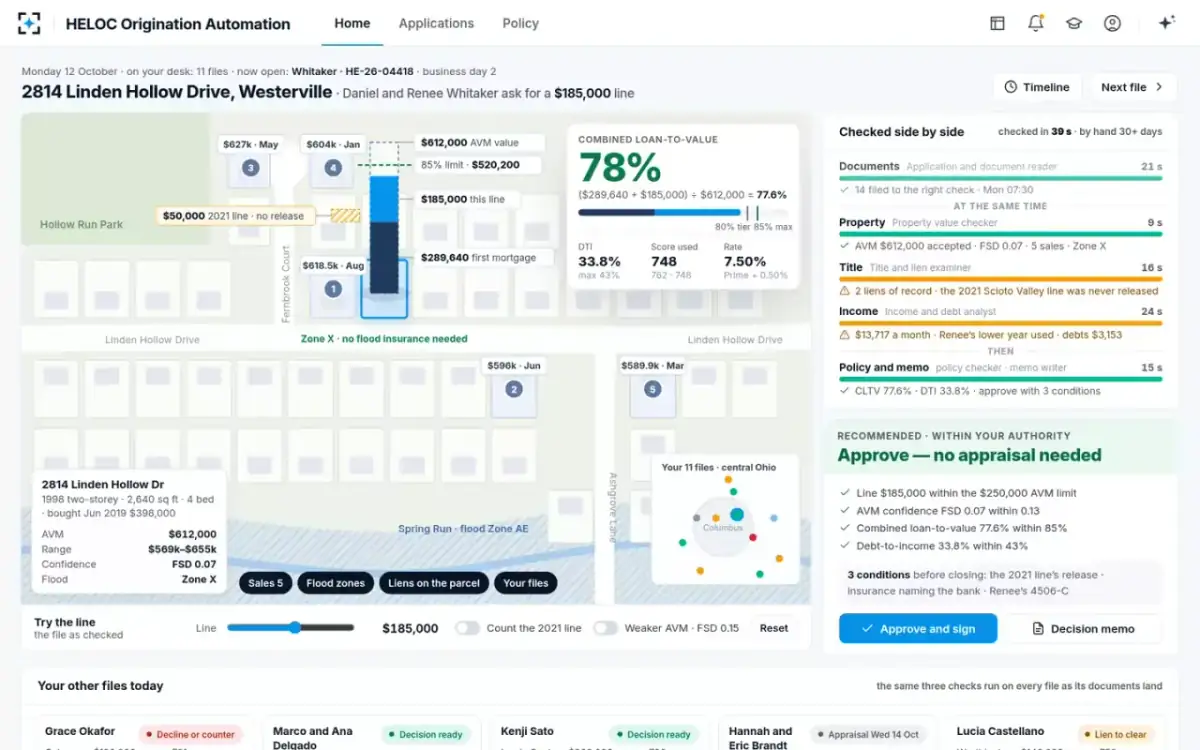
Task: Click the combined loan-to-value progress bar
Action: 683,212
